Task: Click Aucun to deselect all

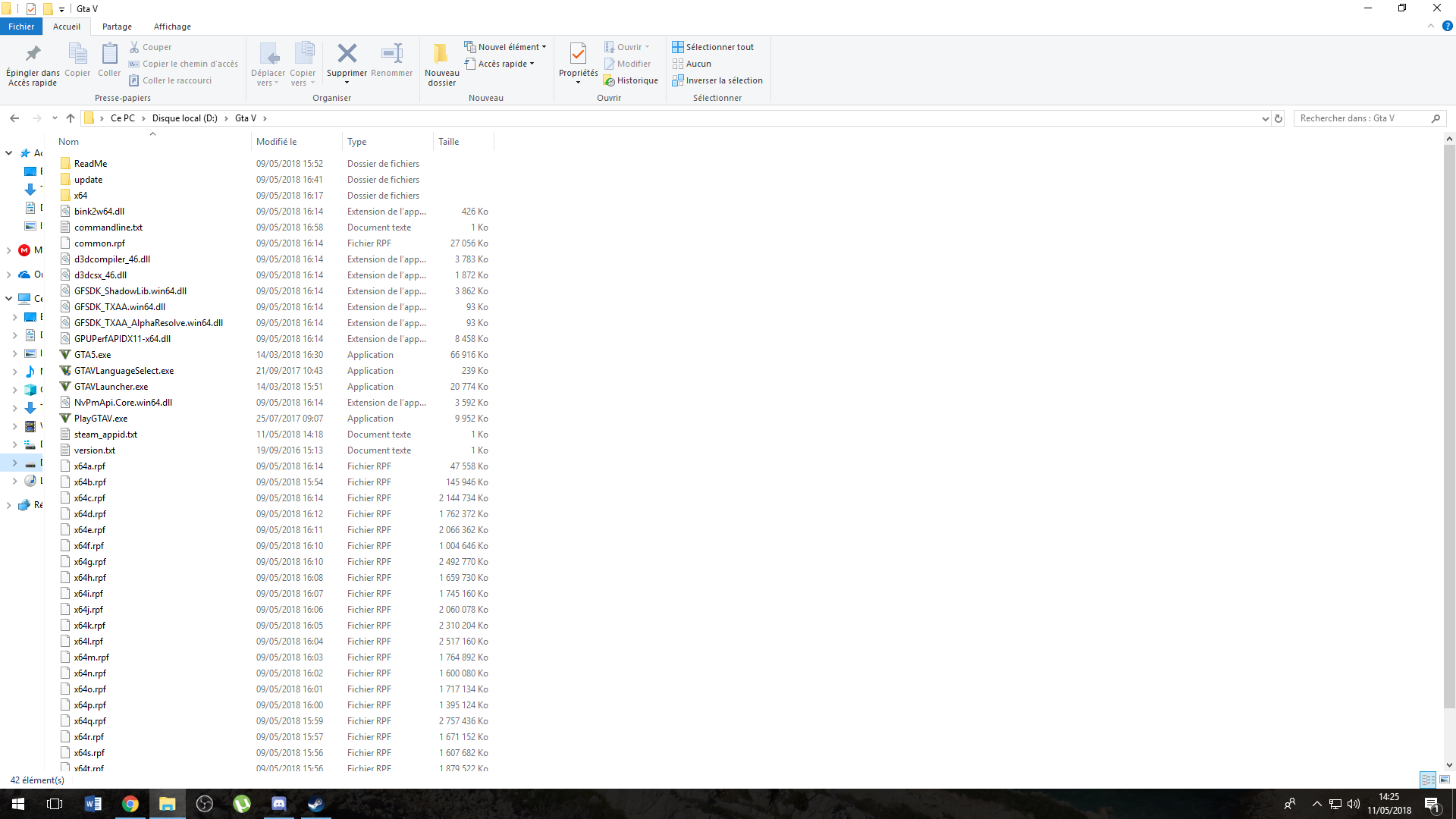Action: [692, 64]
